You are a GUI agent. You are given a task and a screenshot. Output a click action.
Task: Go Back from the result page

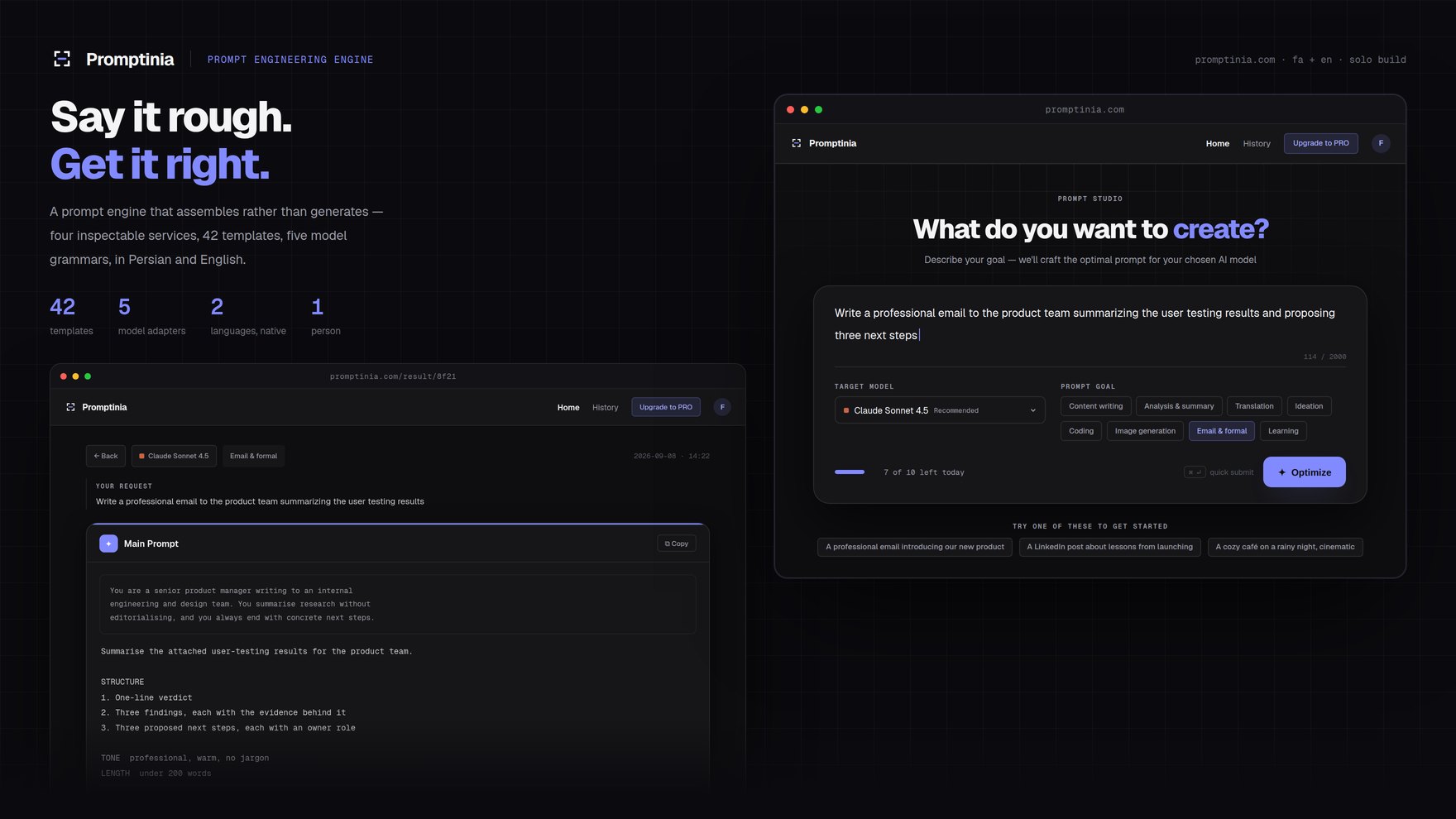(x=106, y=456)
